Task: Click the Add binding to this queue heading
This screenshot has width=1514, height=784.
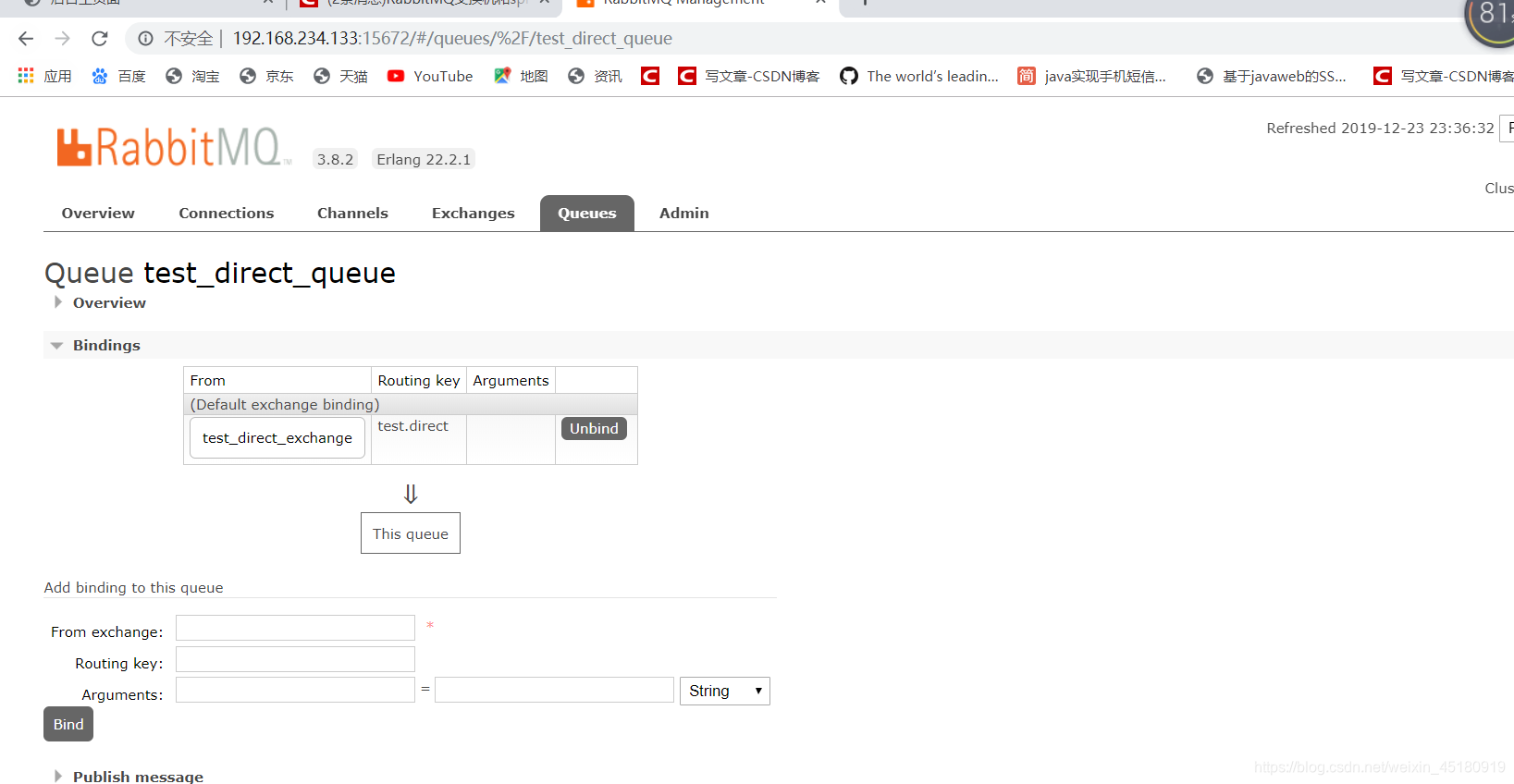Action: point(133,588)
